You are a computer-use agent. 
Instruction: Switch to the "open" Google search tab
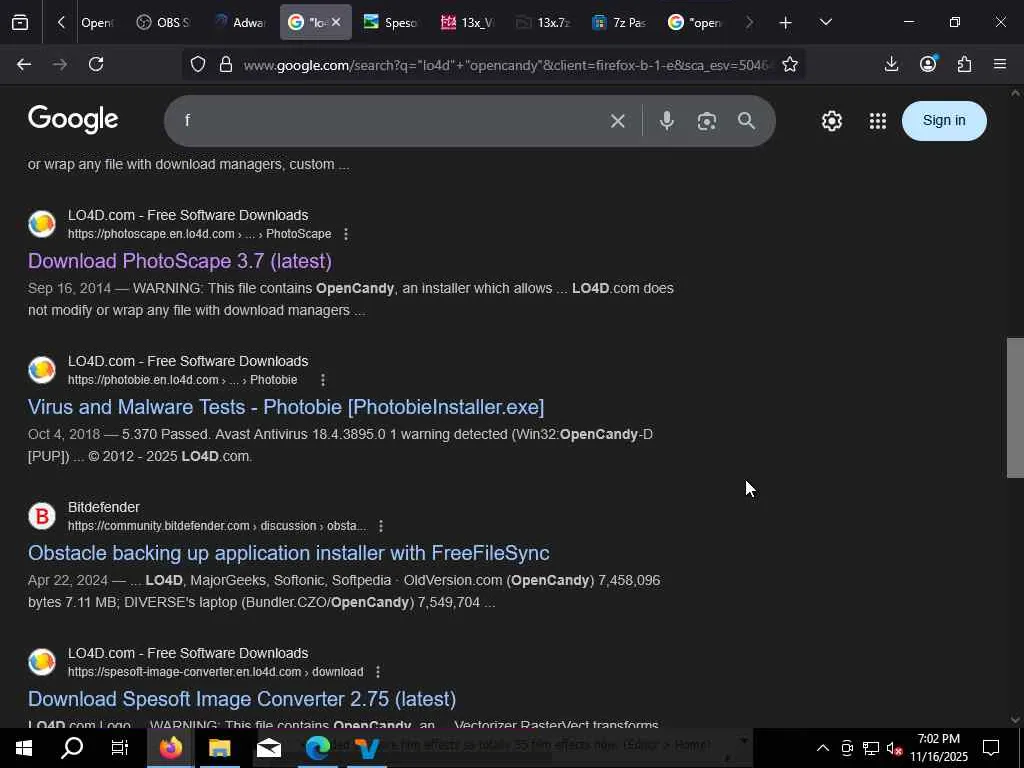pos(696,22)
